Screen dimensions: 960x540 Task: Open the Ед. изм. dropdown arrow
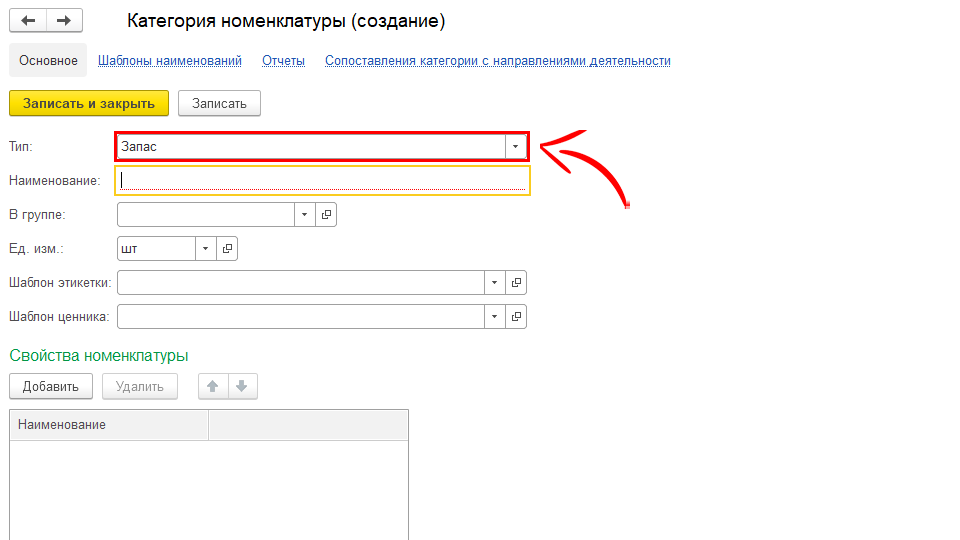pyautogui.click(x=205, y=249)
